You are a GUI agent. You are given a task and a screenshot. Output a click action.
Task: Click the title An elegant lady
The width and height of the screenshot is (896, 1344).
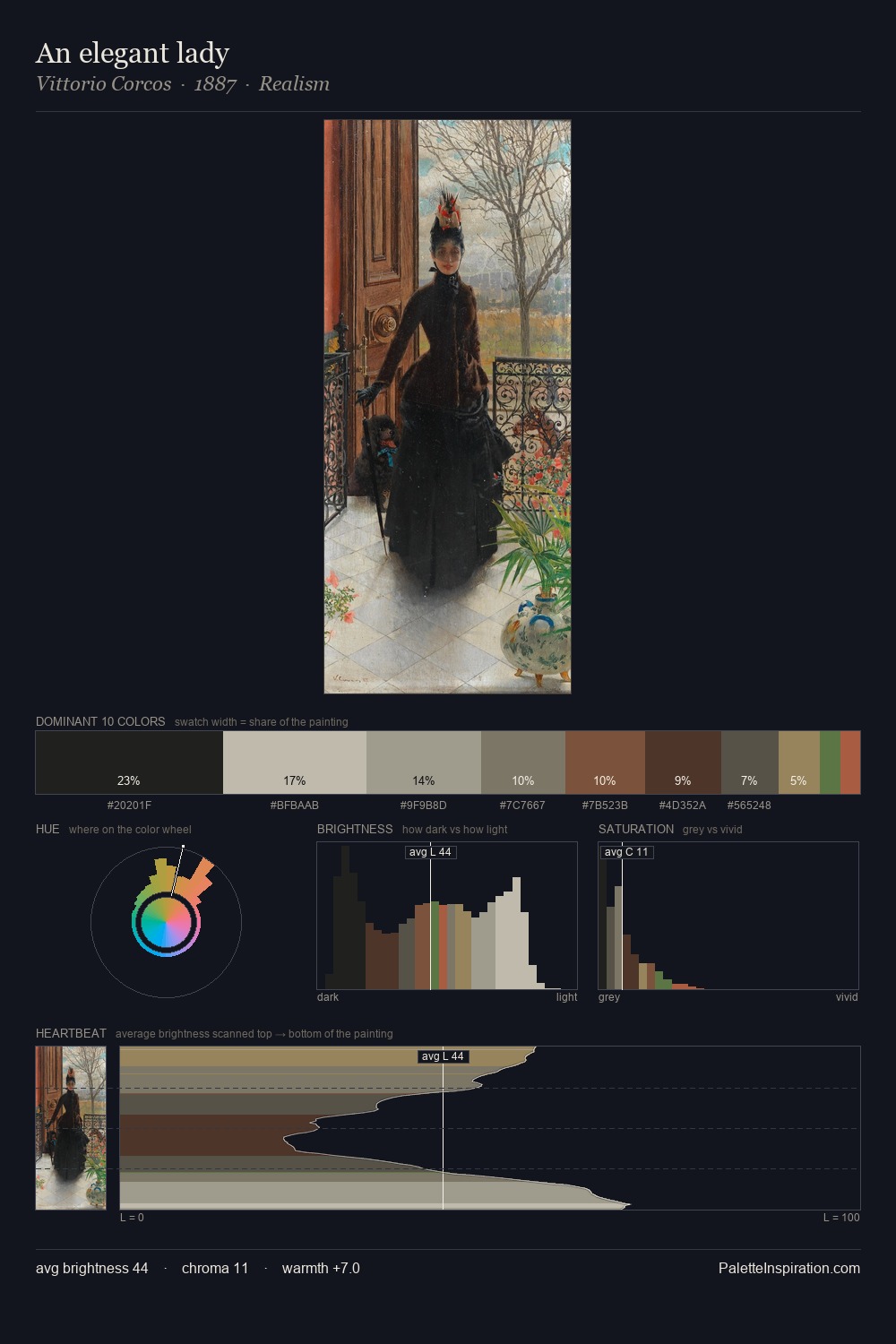tap(133, 53)
